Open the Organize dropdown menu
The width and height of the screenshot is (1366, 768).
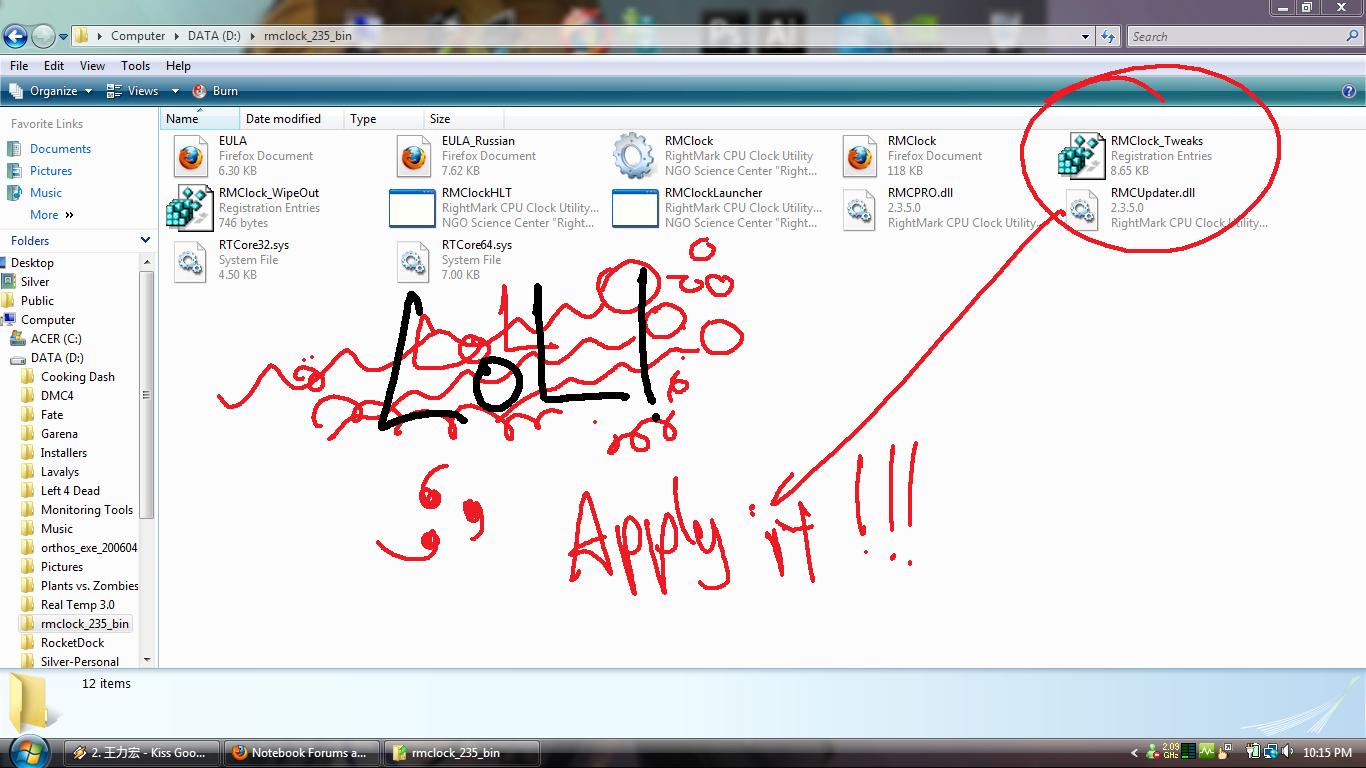coord(50,91)
